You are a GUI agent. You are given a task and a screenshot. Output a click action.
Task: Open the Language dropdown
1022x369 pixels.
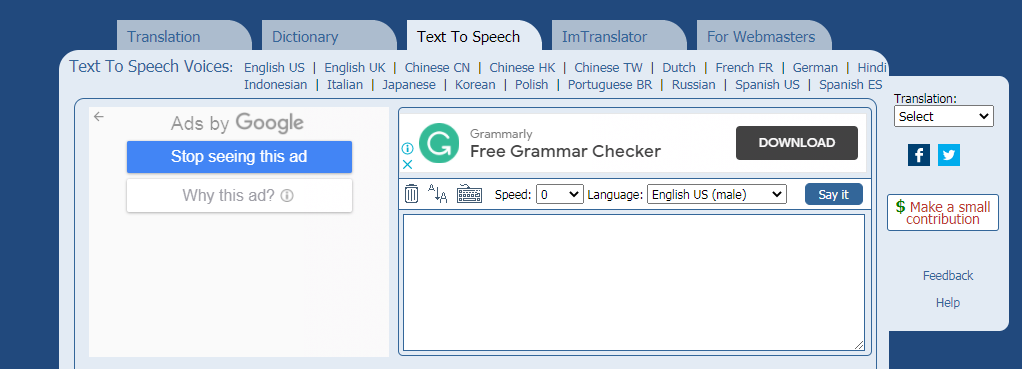pos(717,194)
